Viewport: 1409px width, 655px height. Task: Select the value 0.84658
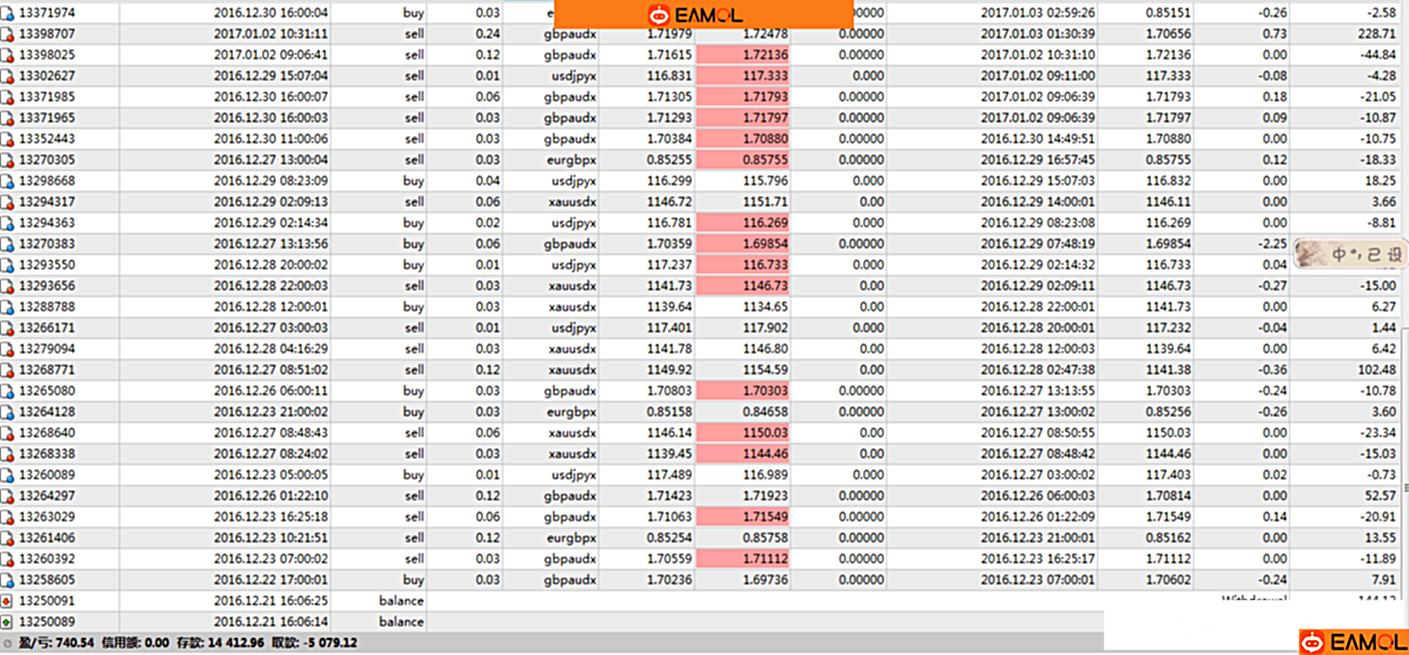click(x=765, y=412)
